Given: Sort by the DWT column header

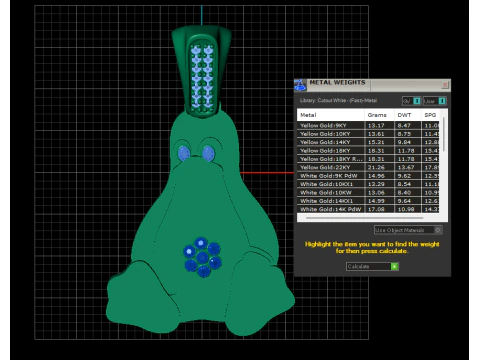Looking at the screenshot, I should tap(408, 115).
